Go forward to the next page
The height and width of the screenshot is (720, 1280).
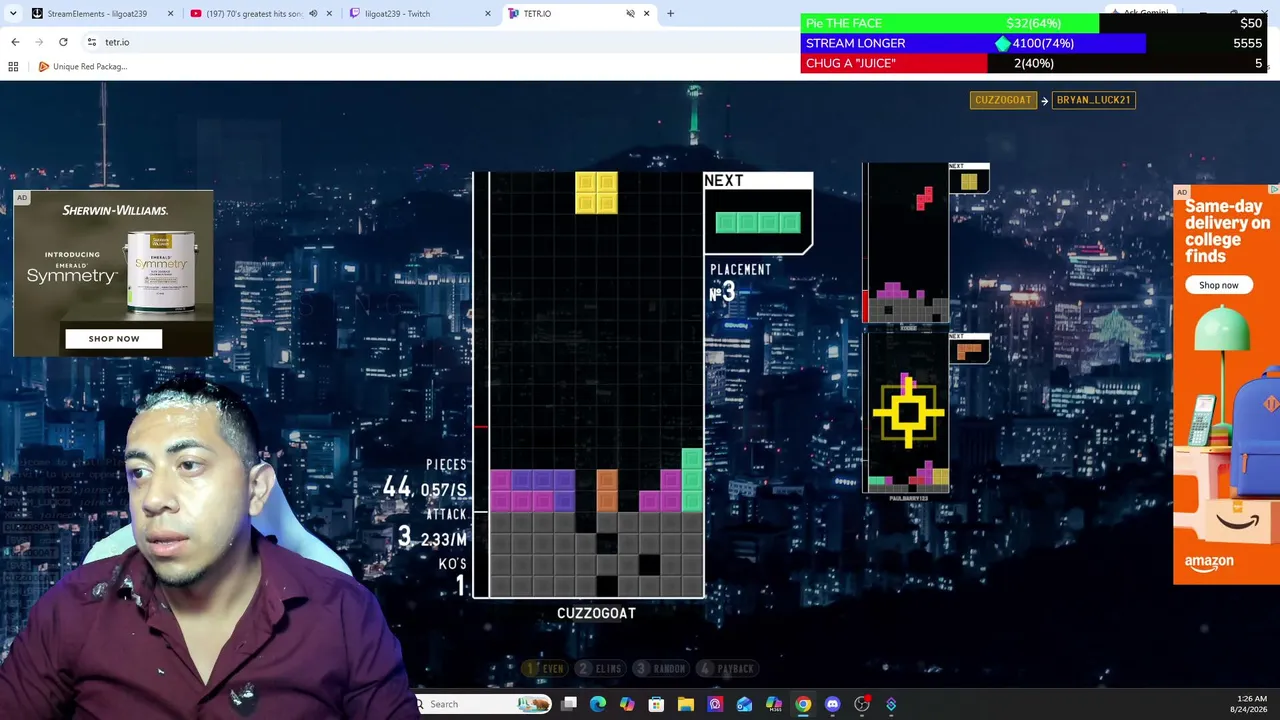39,42
